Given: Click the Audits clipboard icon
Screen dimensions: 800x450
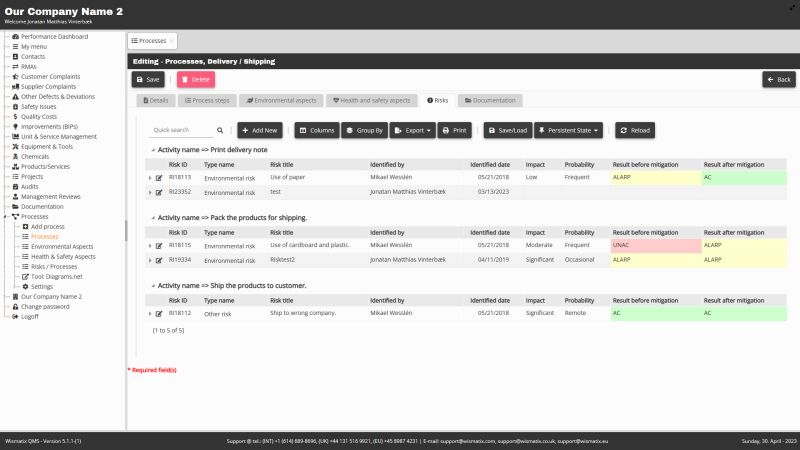Looking at the screenshot, I should (15, 187).
